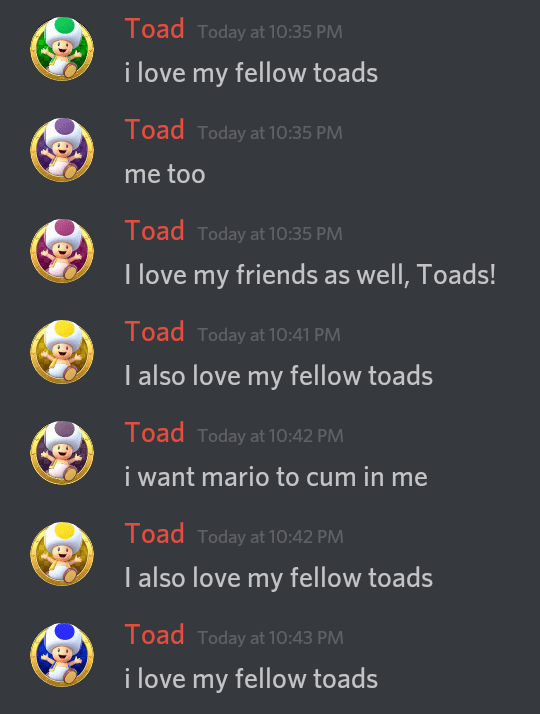540x714 pixels.
Task: Select the blue Toad avatar
Action: point(62,655)
